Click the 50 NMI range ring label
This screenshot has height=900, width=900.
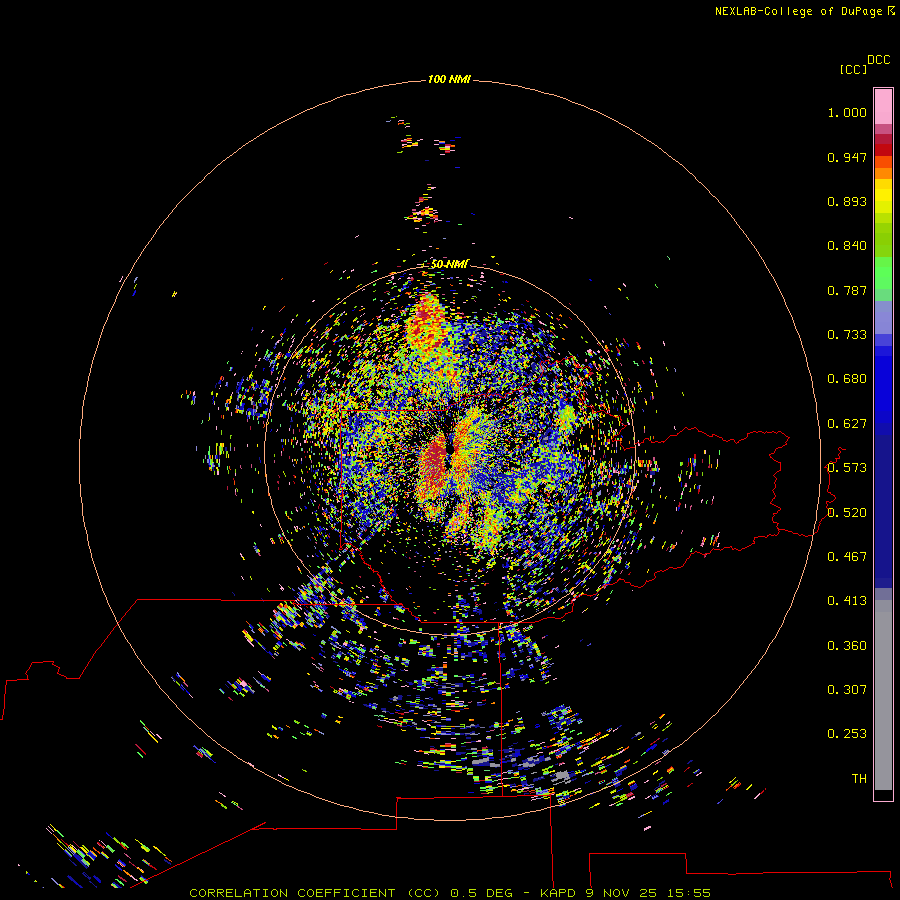click(449, 264)
